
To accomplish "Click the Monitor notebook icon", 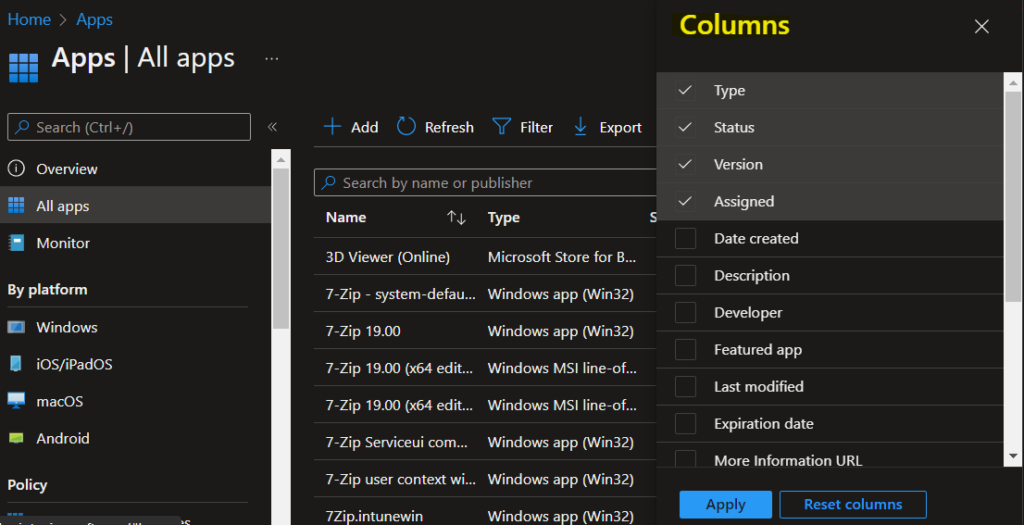I will (16, 243).
